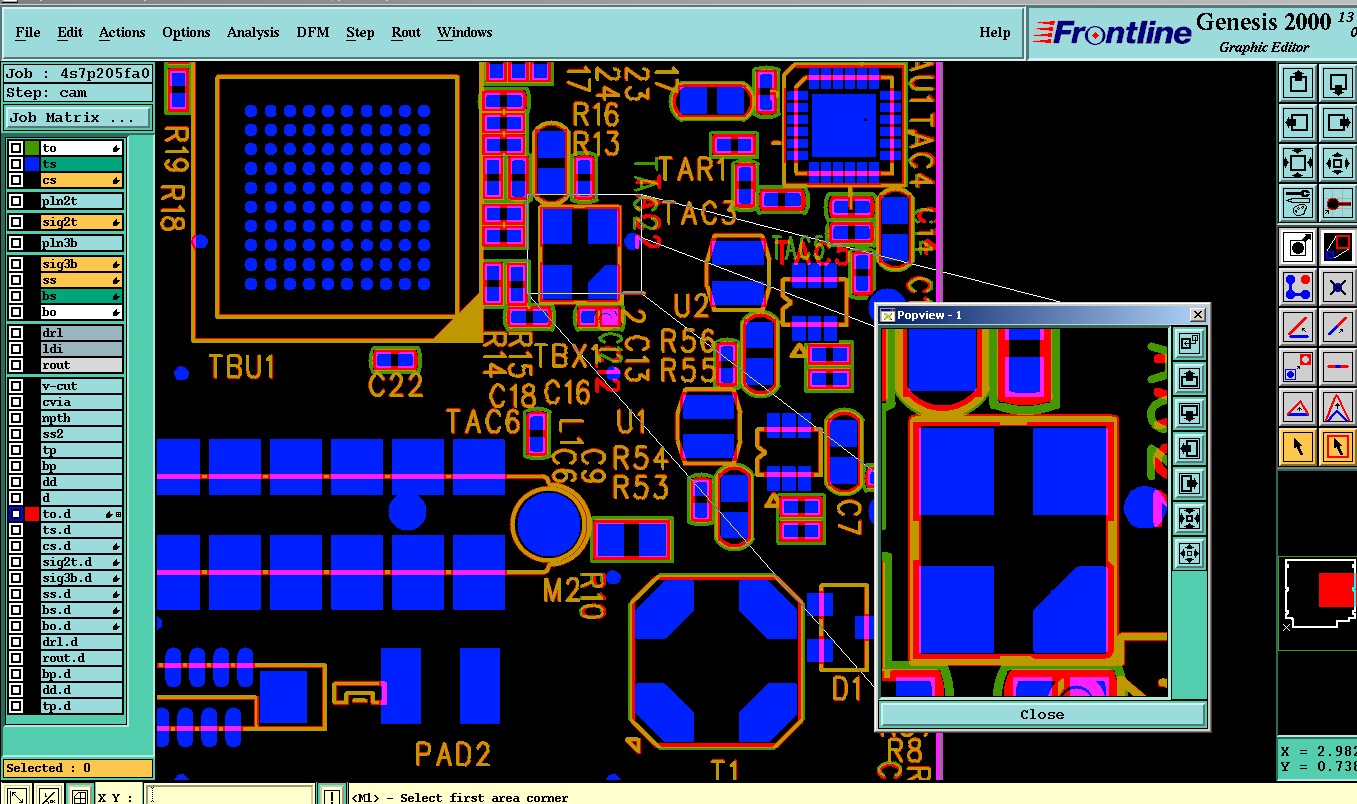1357x804 pixels.
Task: Toggle display checkbox for layer 'cs'
Action: click(16, 180)
